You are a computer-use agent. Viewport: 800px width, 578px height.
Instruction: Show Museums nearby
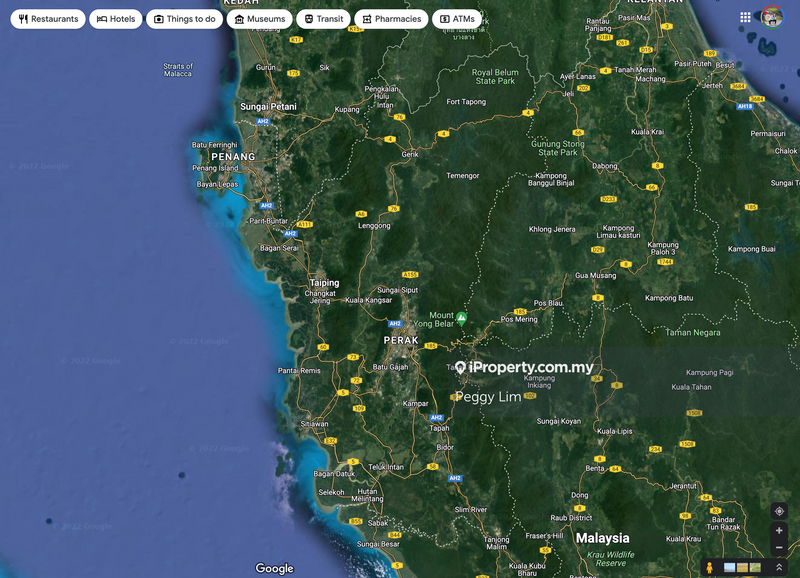pyautogui.click(x=259, y=19)
